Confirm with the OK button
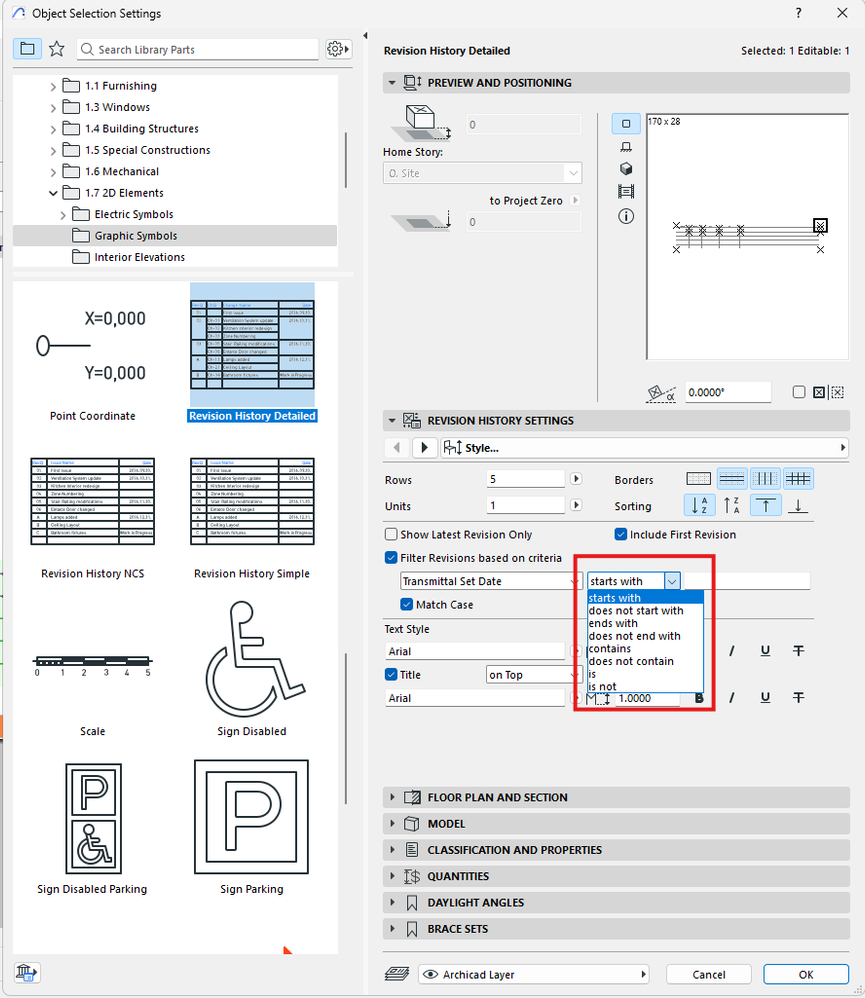 coord(806,974)
